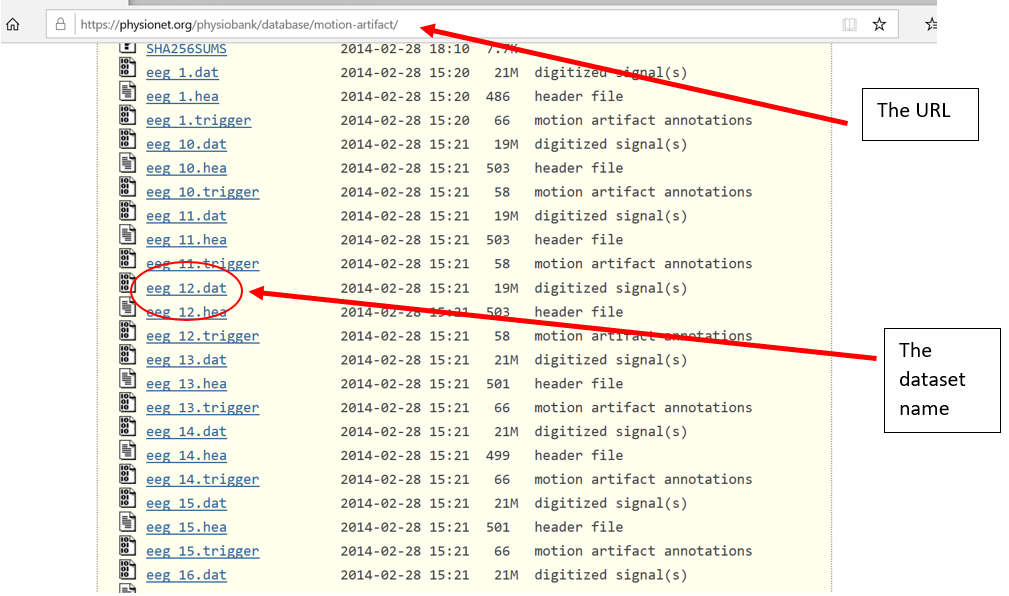This screenshot has height=596, width=1009.
Task: Click the favorites hub icon at far right
Action: [x=930, y=24]
